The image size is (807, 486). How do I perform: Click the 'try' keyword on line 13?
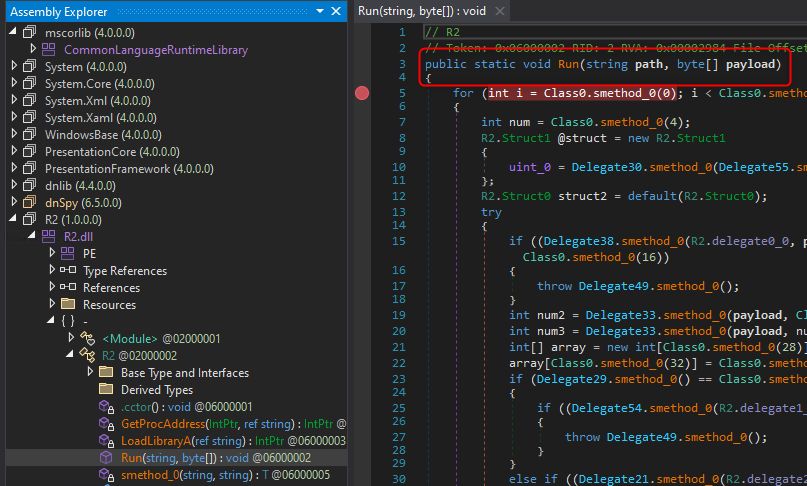point(492,212)
